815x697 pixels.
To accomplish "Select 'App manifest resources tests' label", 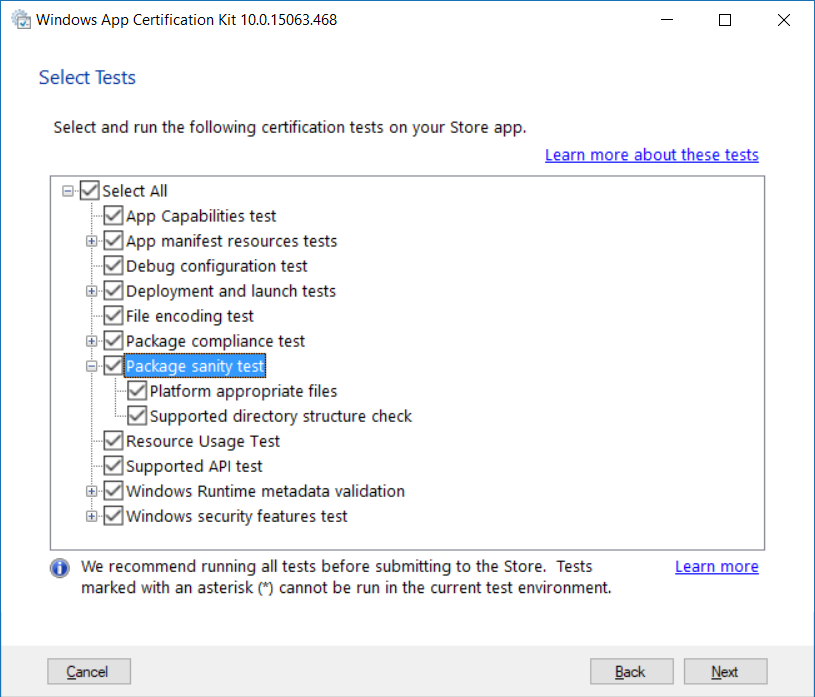I will pyautogui.click(x=231, y=241).
